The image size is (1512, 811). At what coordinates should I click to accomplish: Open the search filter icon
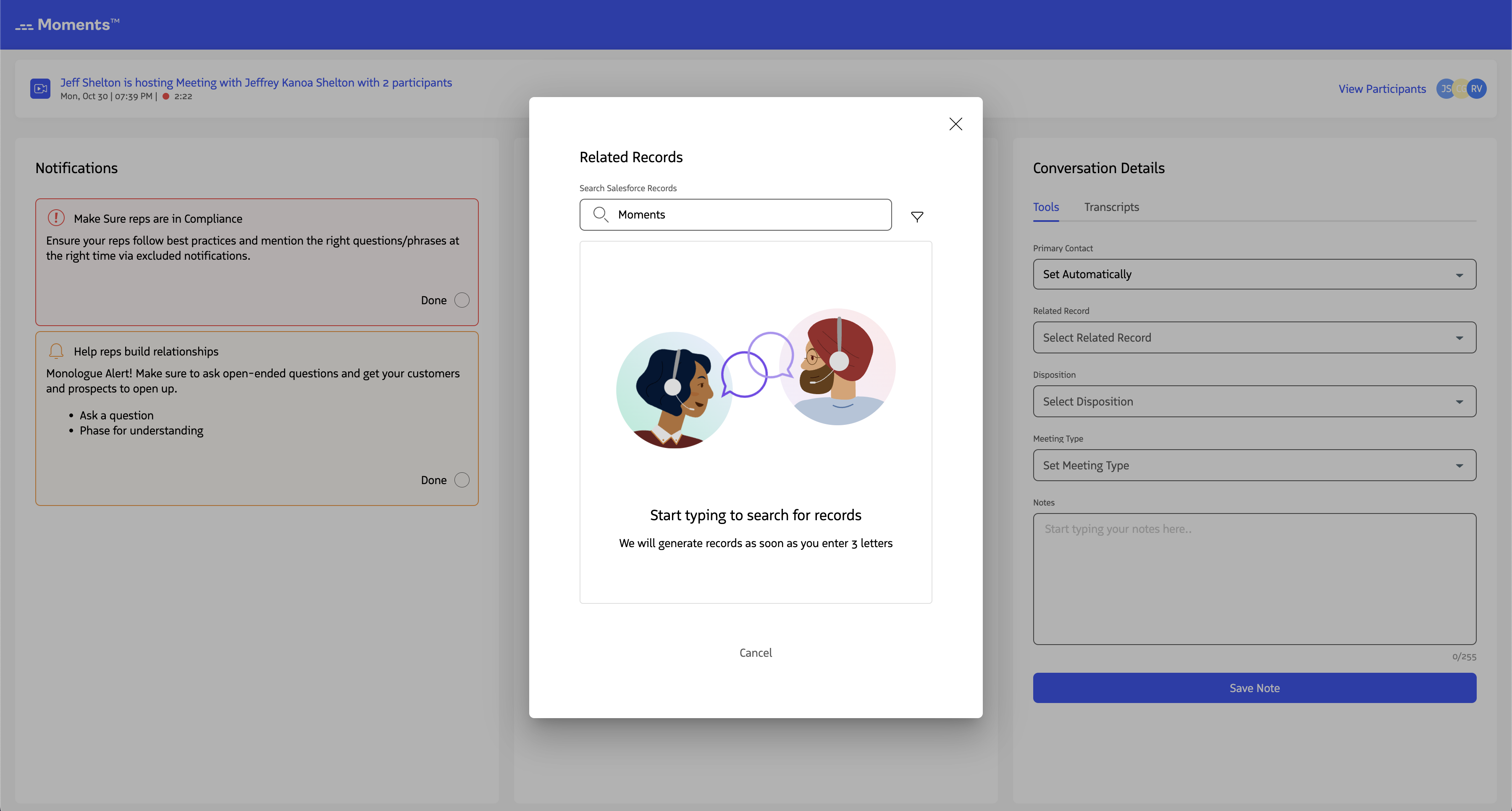click(917, 216)
